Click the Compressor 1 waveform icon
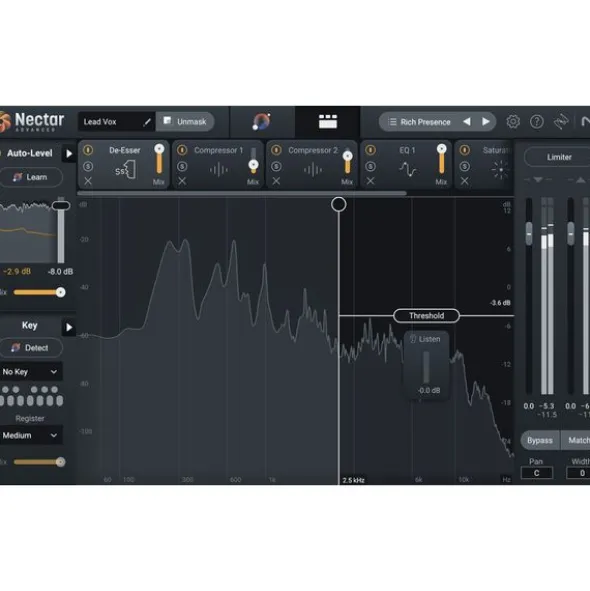Screen dimensions: 590x591 [x=219, y=170]
